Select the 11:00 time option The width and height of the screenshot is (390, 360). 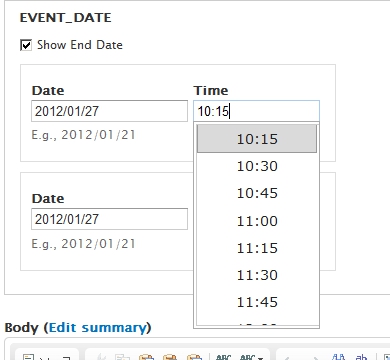(257, 221)
